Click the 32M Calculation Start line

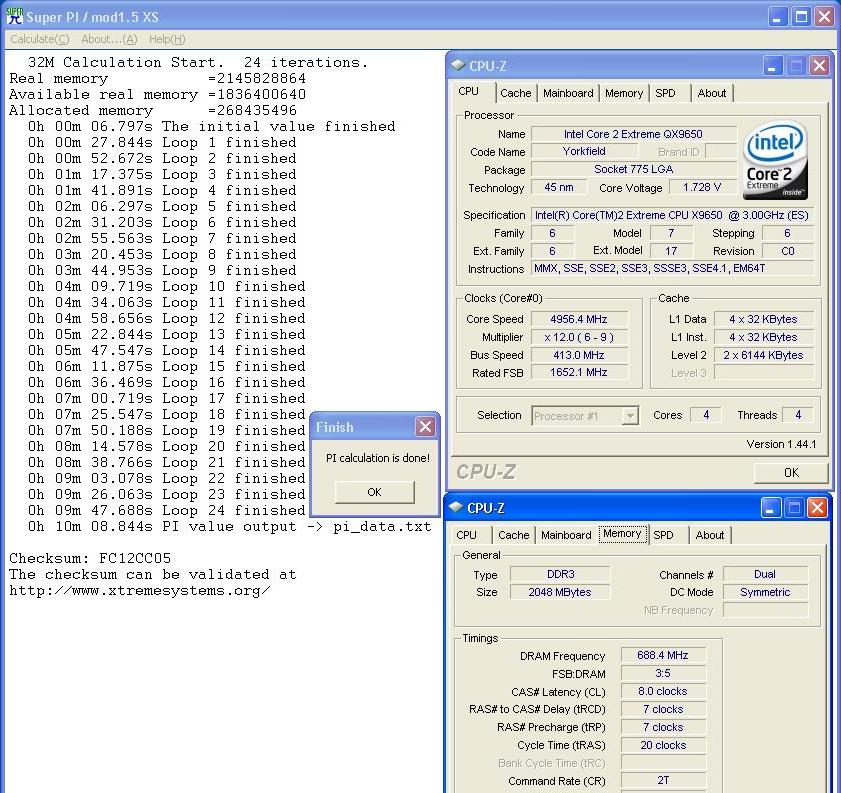click(198, 63)
